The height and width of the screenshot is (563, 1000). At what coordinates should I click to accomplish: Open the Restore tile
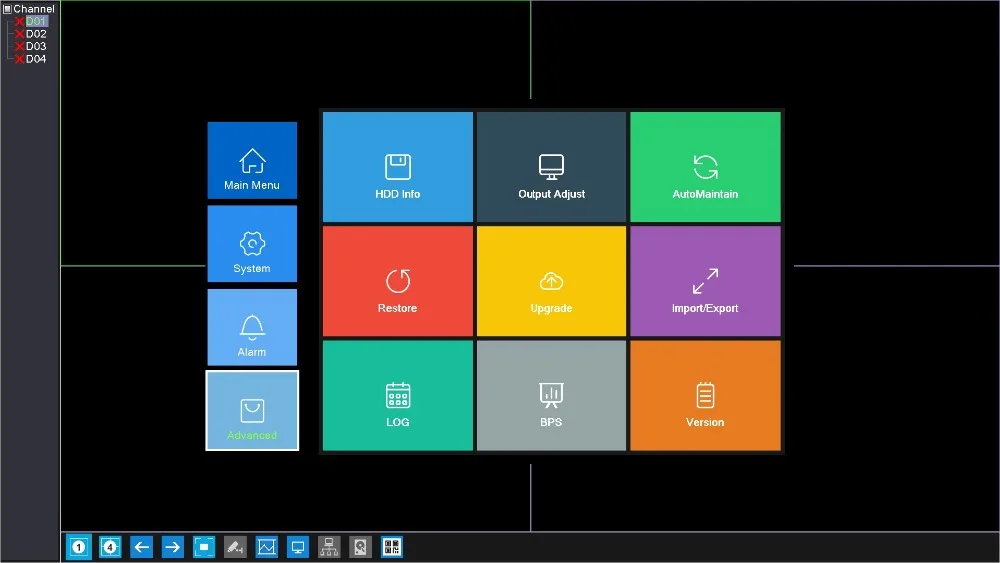pos(397,281)
